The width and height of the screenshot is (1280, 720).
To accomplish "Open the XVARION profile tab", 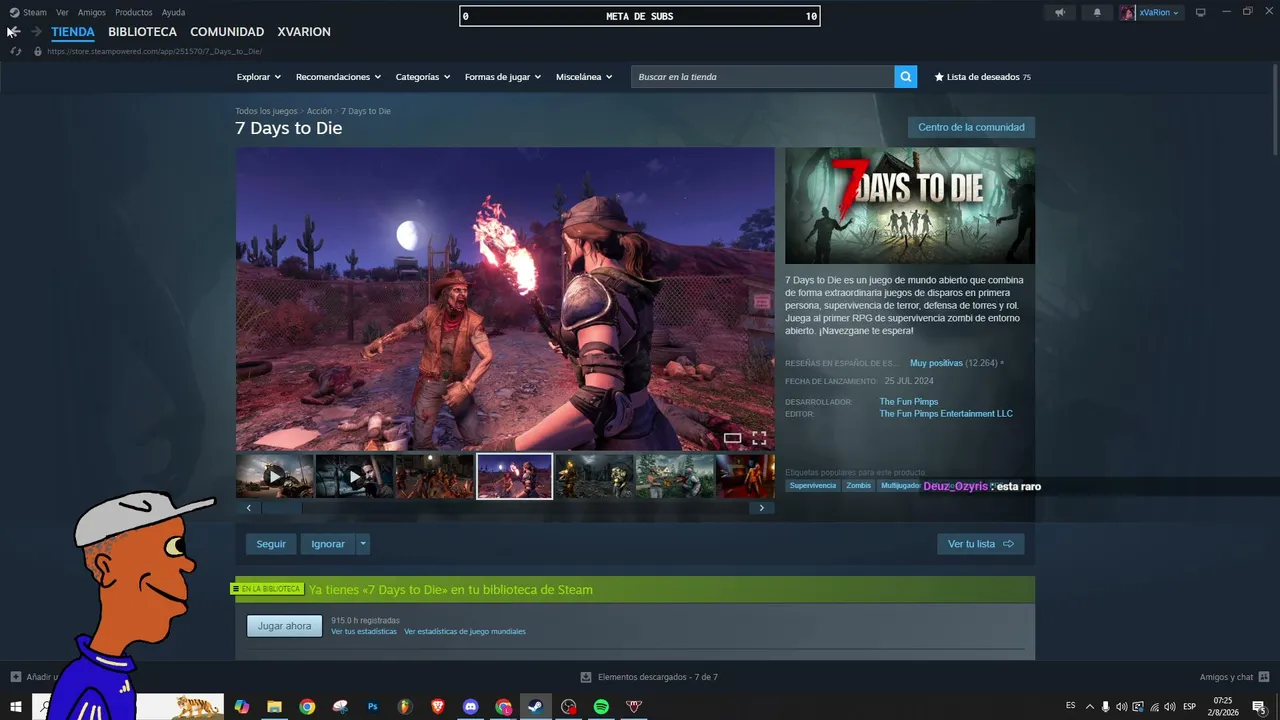I will pyautogui.click(x=304, y=32).
